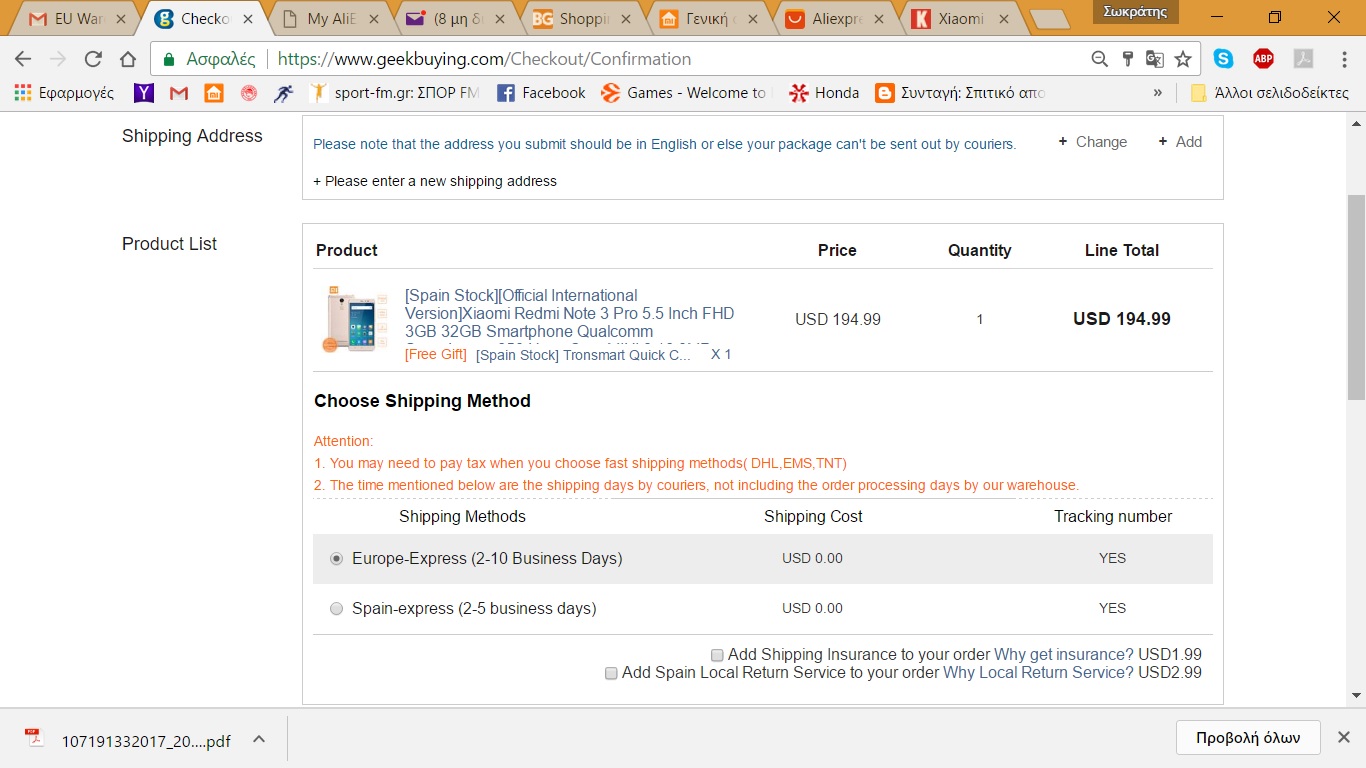Switch to the Yahoo mail (8 μη δι tab

[x=451, y=19]
